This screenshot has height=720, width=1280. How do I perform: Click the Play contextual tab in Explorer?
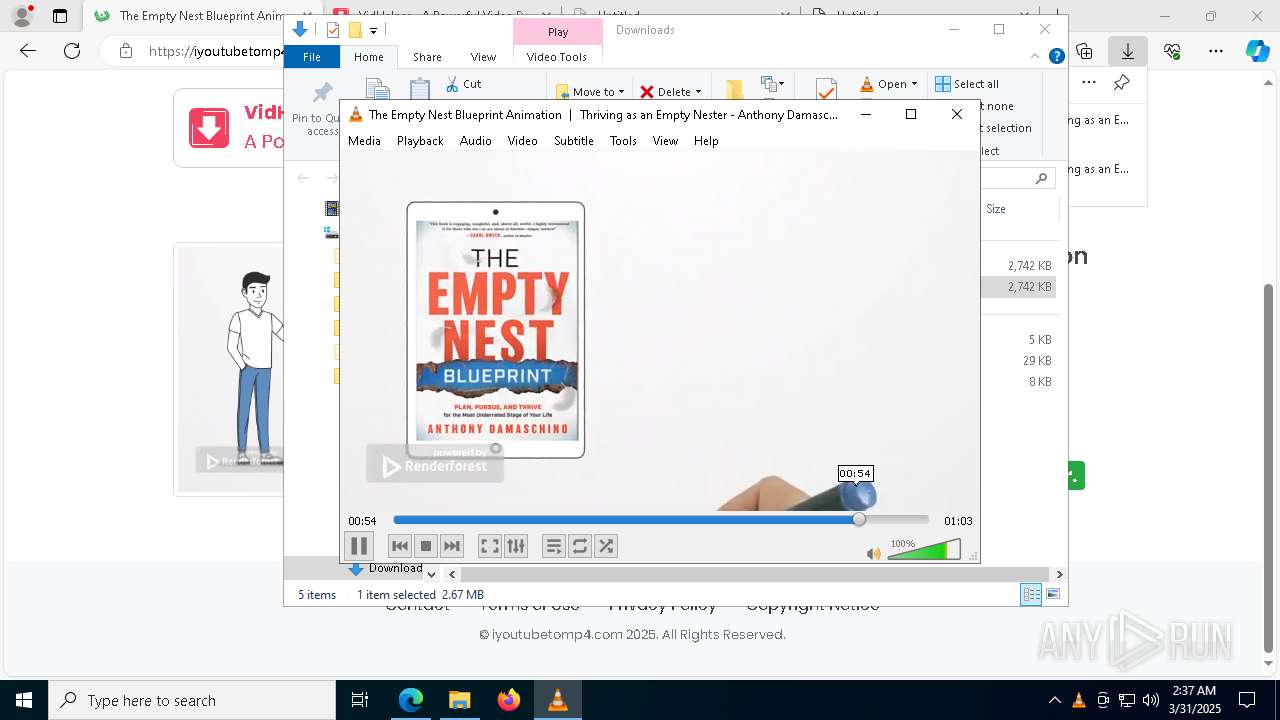tap(558, 32)
